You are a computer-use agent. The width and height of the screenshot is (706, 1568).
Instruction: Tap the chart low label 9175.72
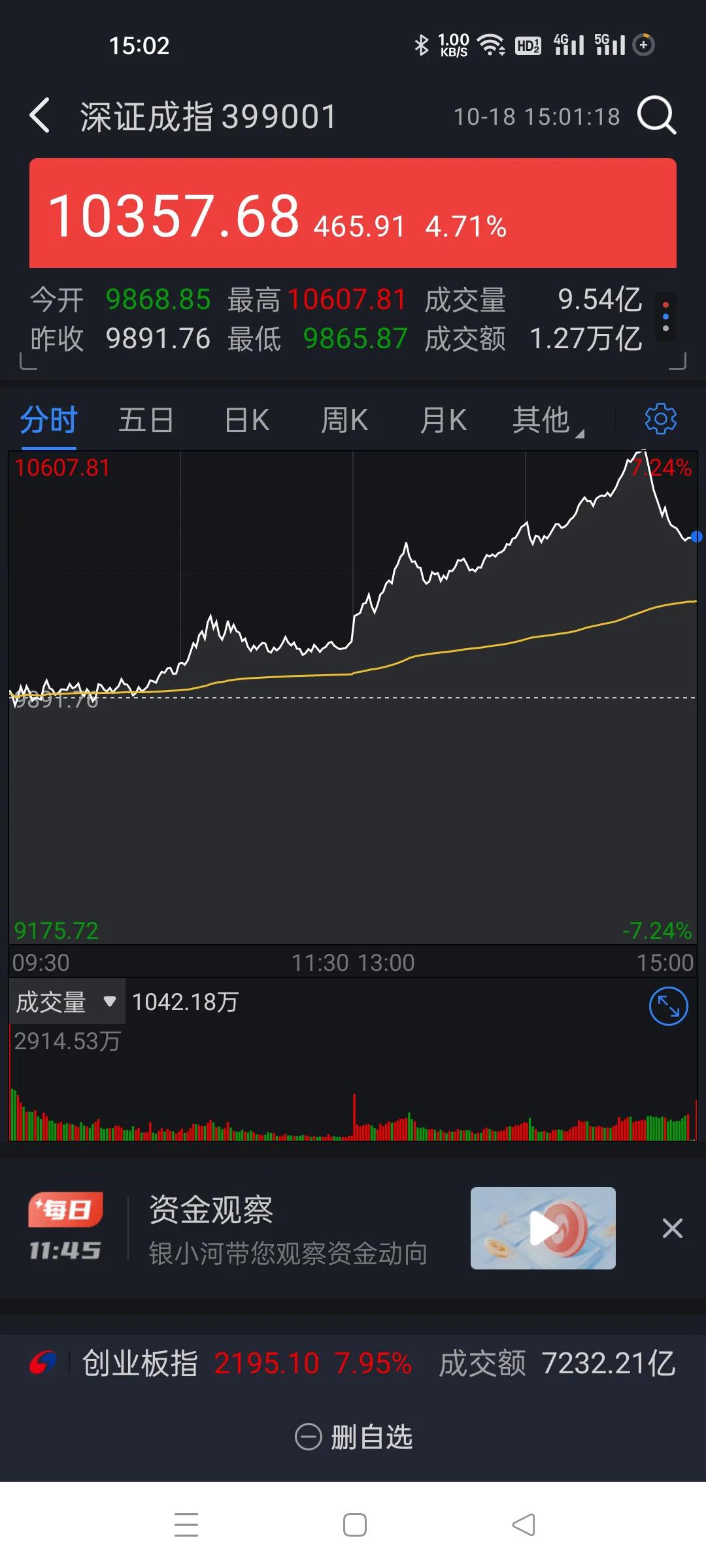[56, 930]
